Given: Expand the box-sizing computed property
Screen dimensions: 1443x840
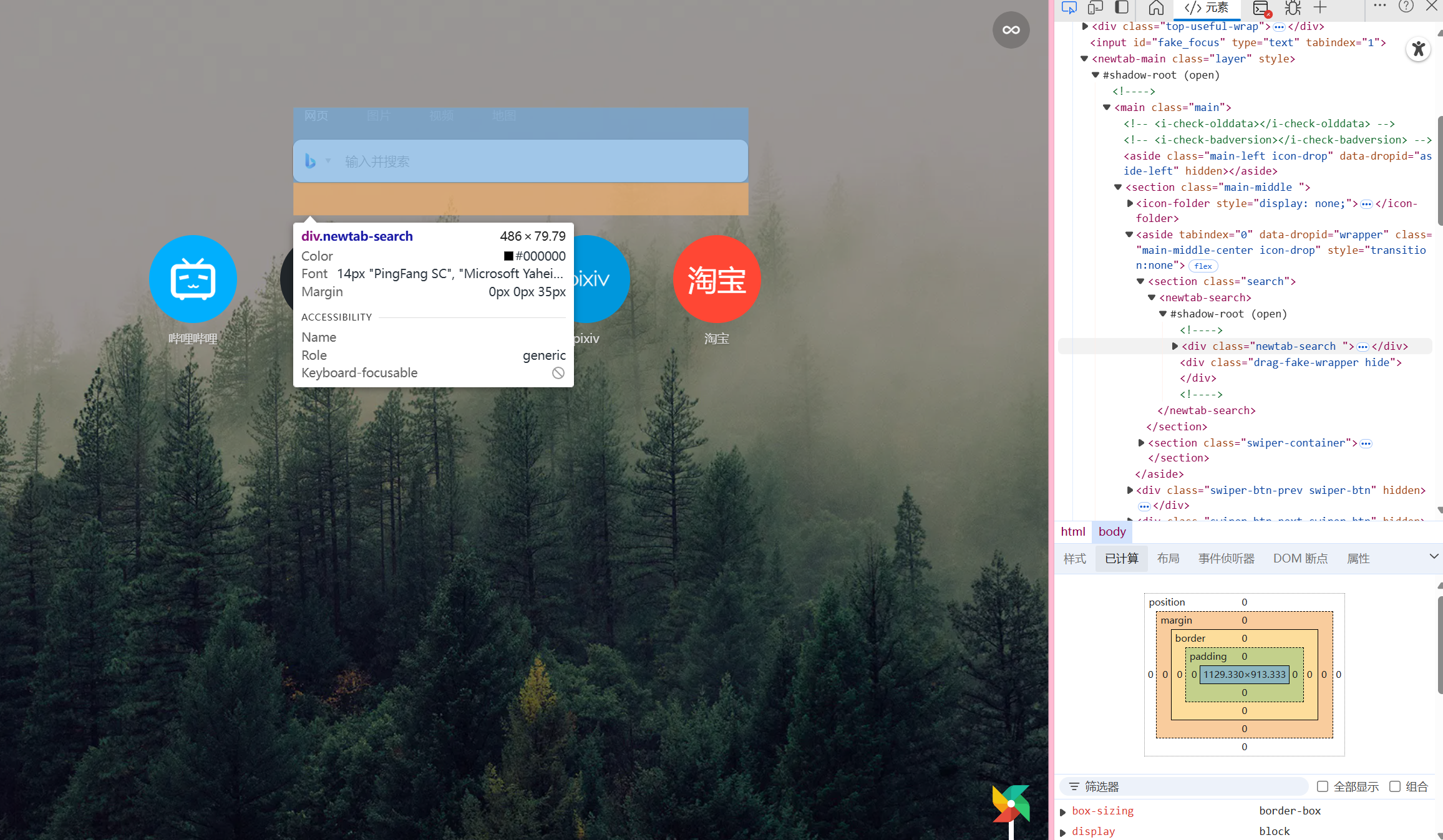Looking at the screenshot, I should [x=1063, y=811].
